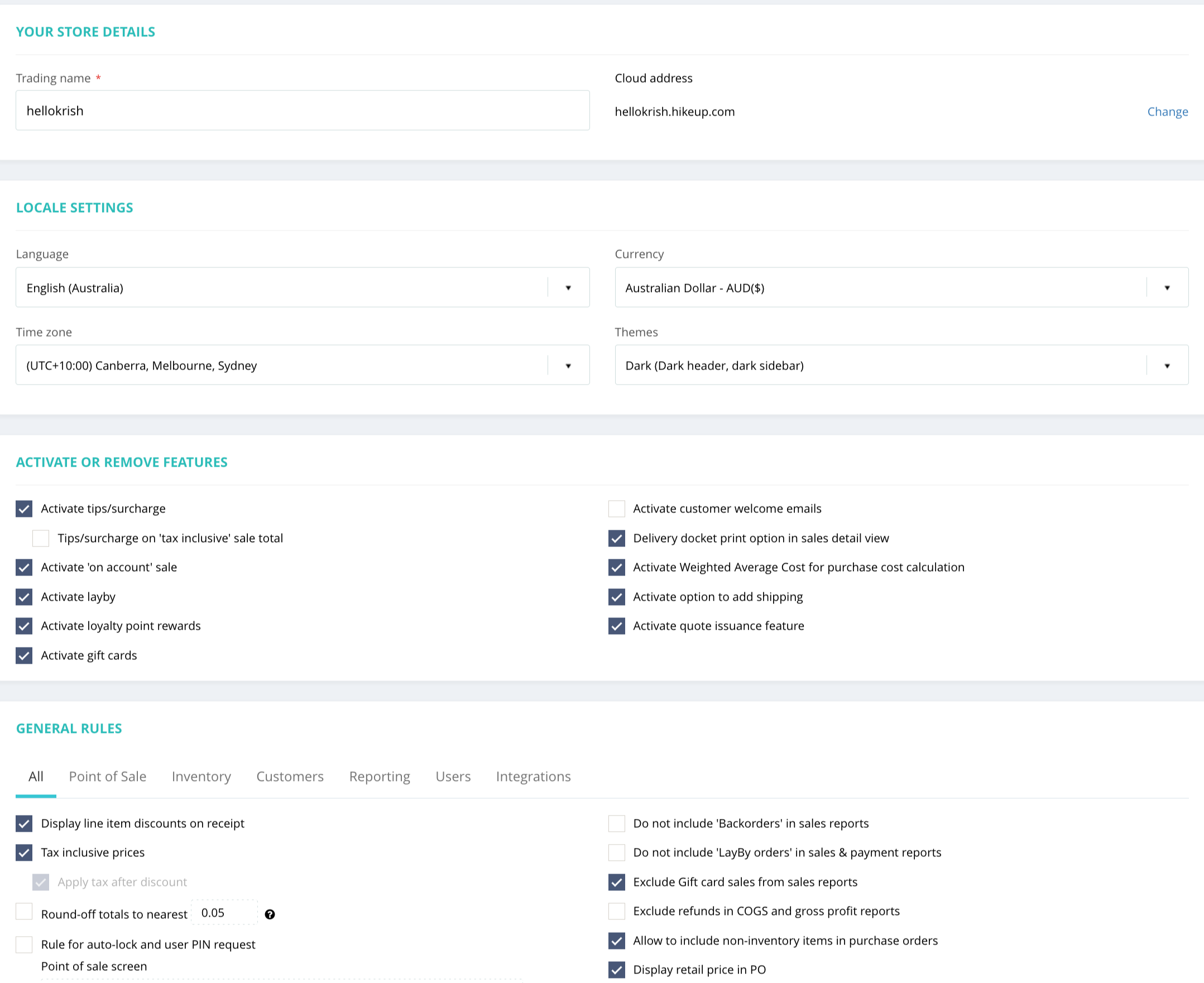The image size is (1204, 983).
Task: Uncheck Exclude Gift card sales option
Action: coord(616,881)
